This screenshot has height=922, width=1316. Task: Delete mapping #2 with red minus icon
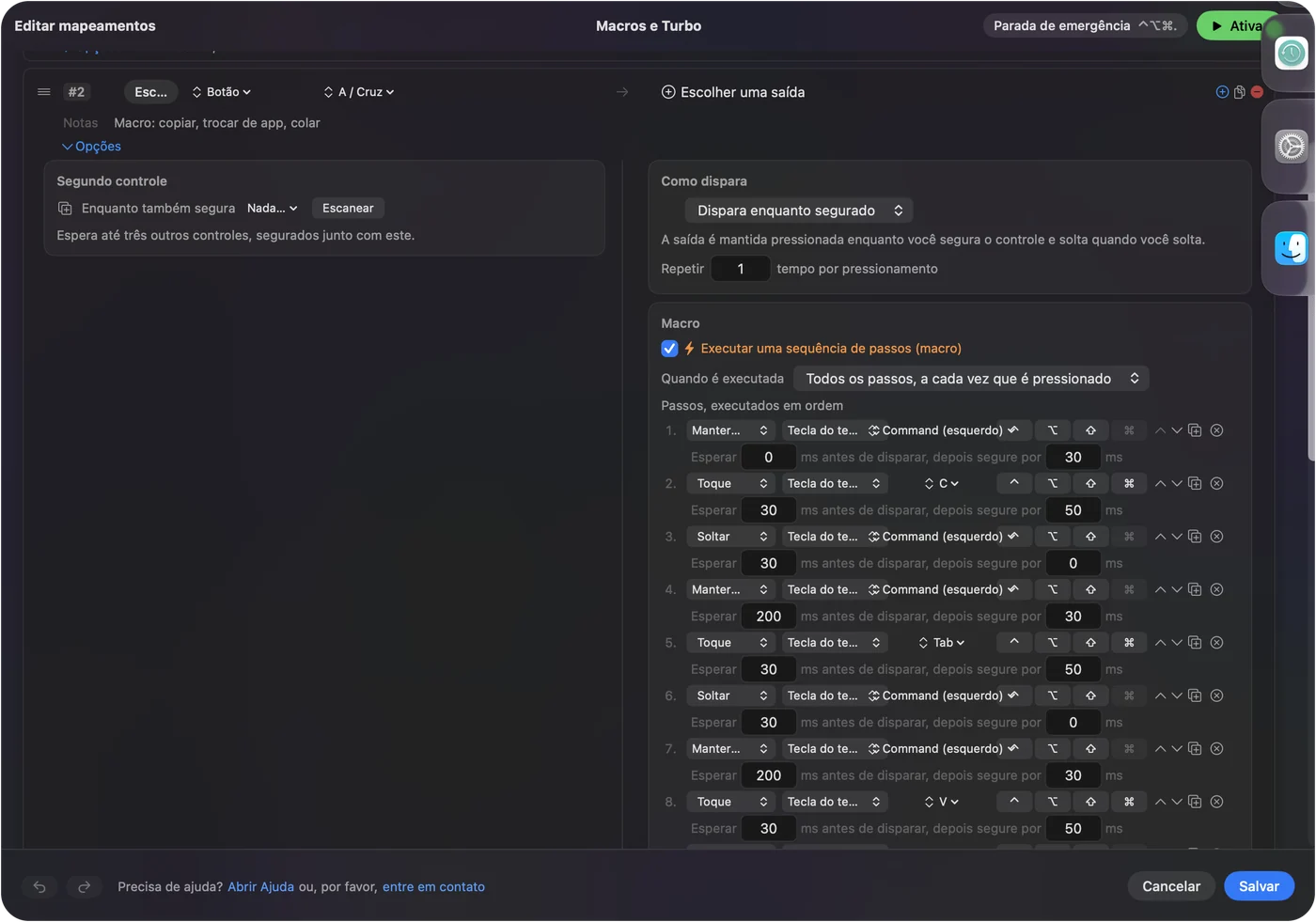click(x=1257, y=92)
